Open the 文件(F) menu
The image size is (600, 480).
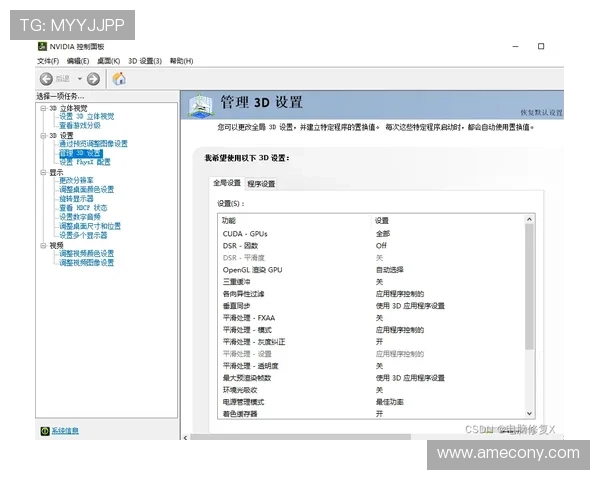click(48, 61)
